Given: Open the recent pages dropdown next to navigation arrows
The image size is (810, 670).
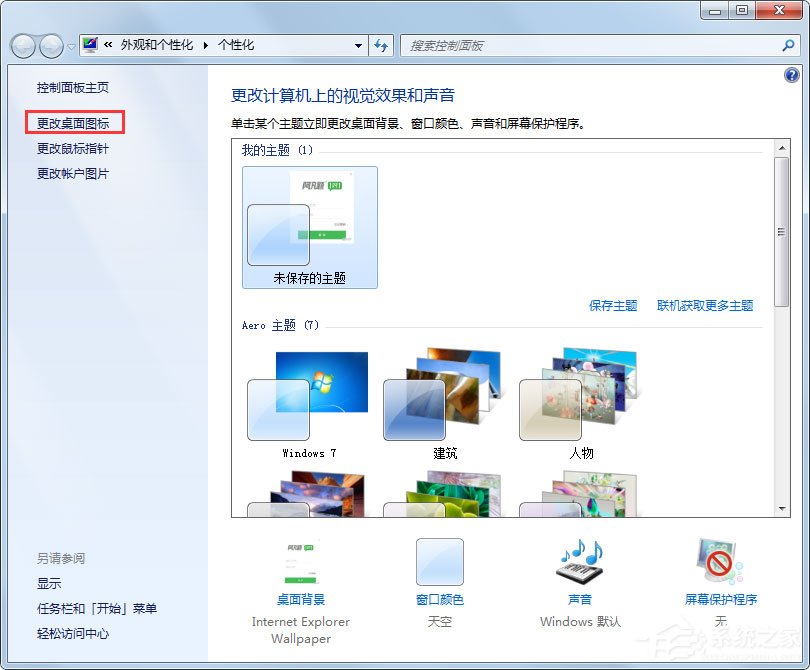Looking at the screenshot, I should coord(69,46).
